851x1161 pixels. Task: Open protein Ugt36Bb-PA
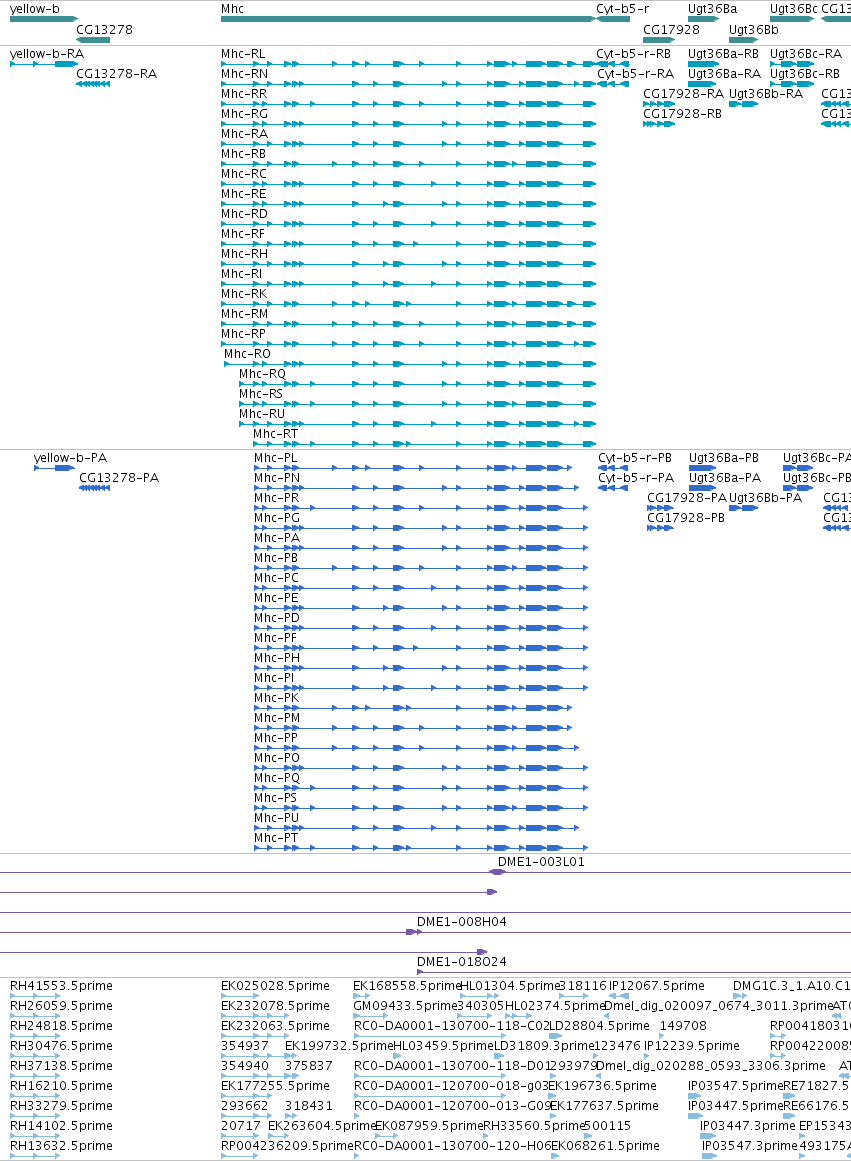(766, 498)
